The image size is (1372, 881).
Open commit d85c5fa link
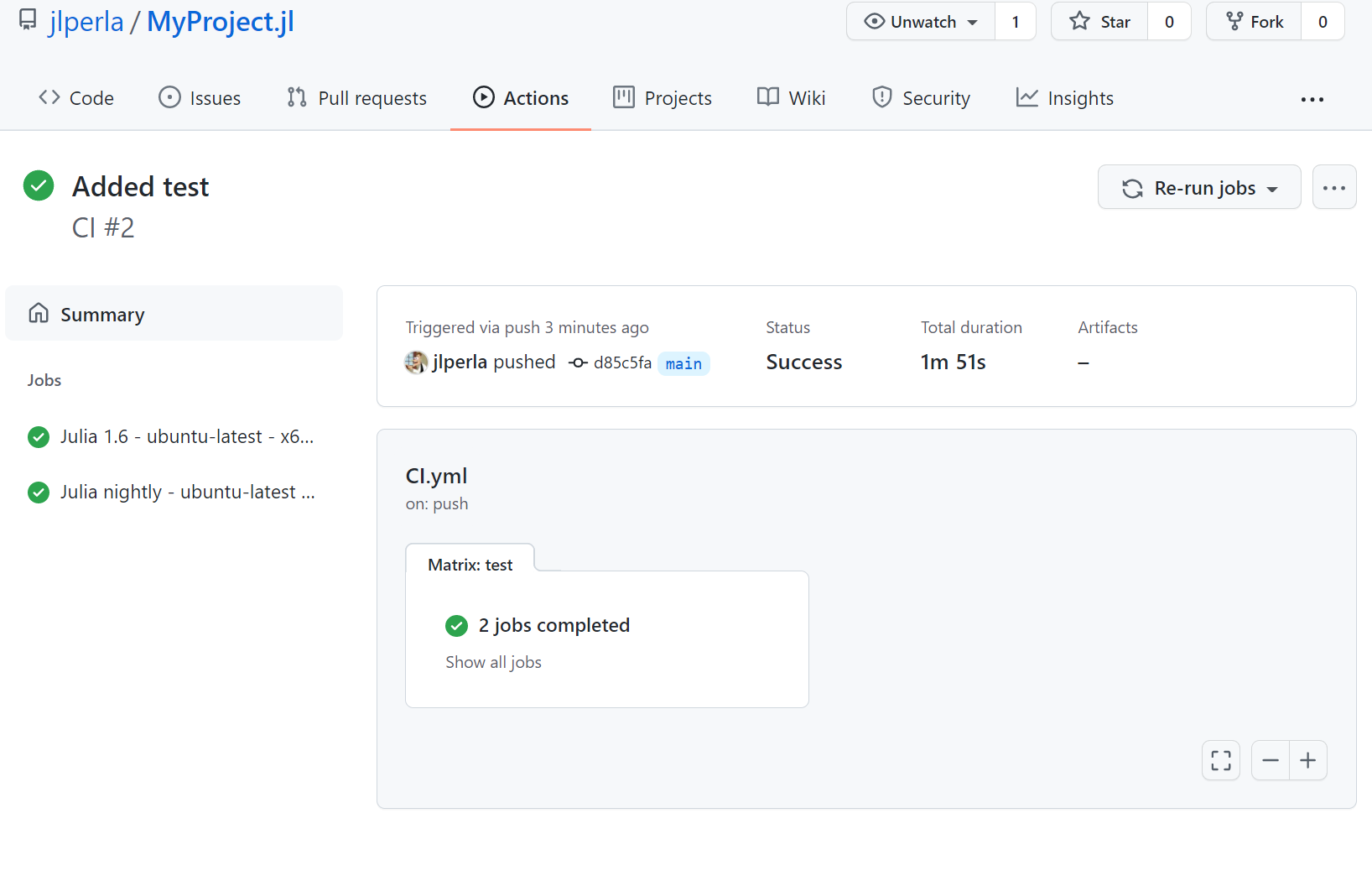click(x=621, y=362)
